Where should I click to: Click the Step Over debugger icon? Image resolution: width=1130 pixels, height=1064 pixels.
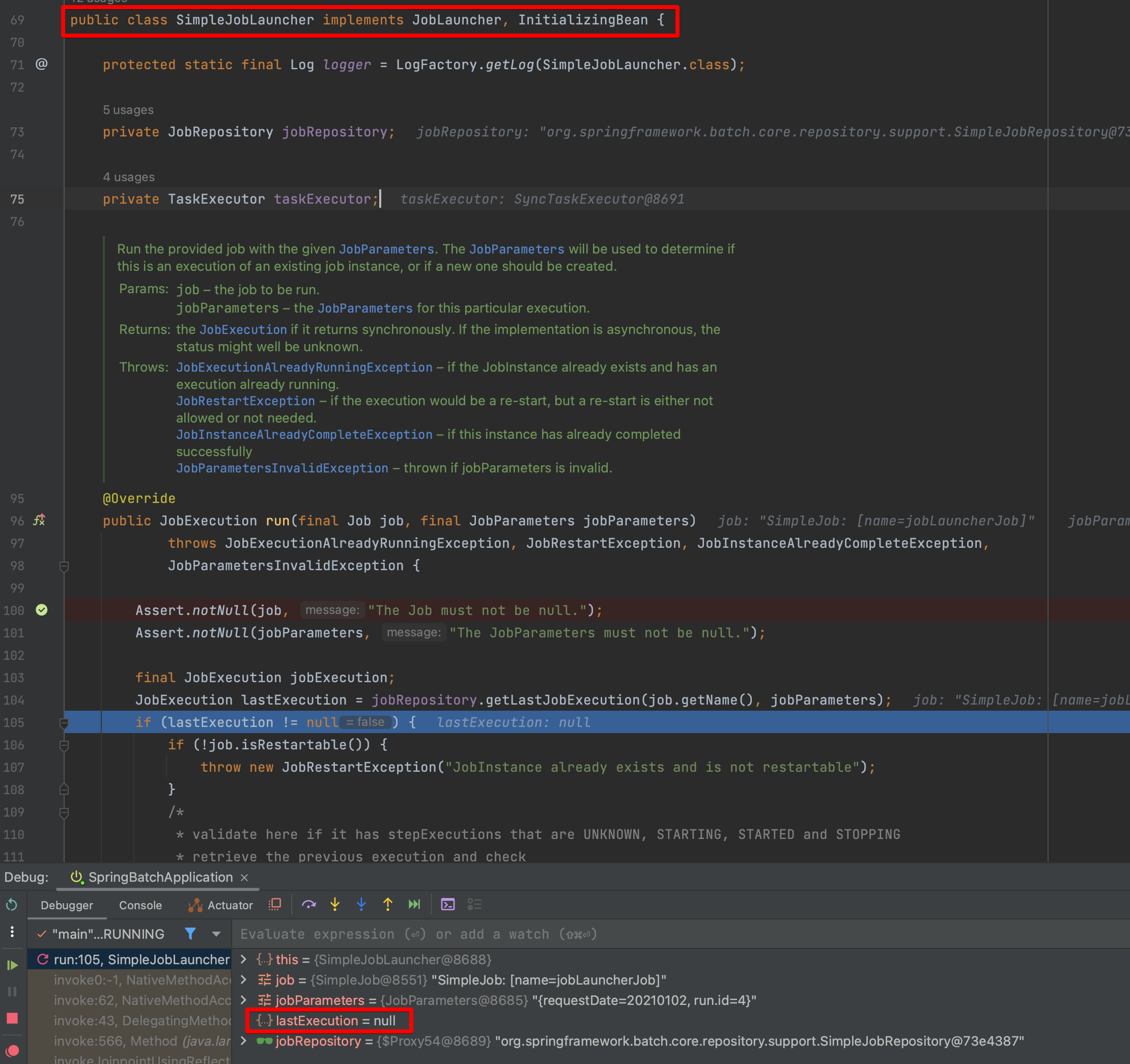(x=308, y=905)
